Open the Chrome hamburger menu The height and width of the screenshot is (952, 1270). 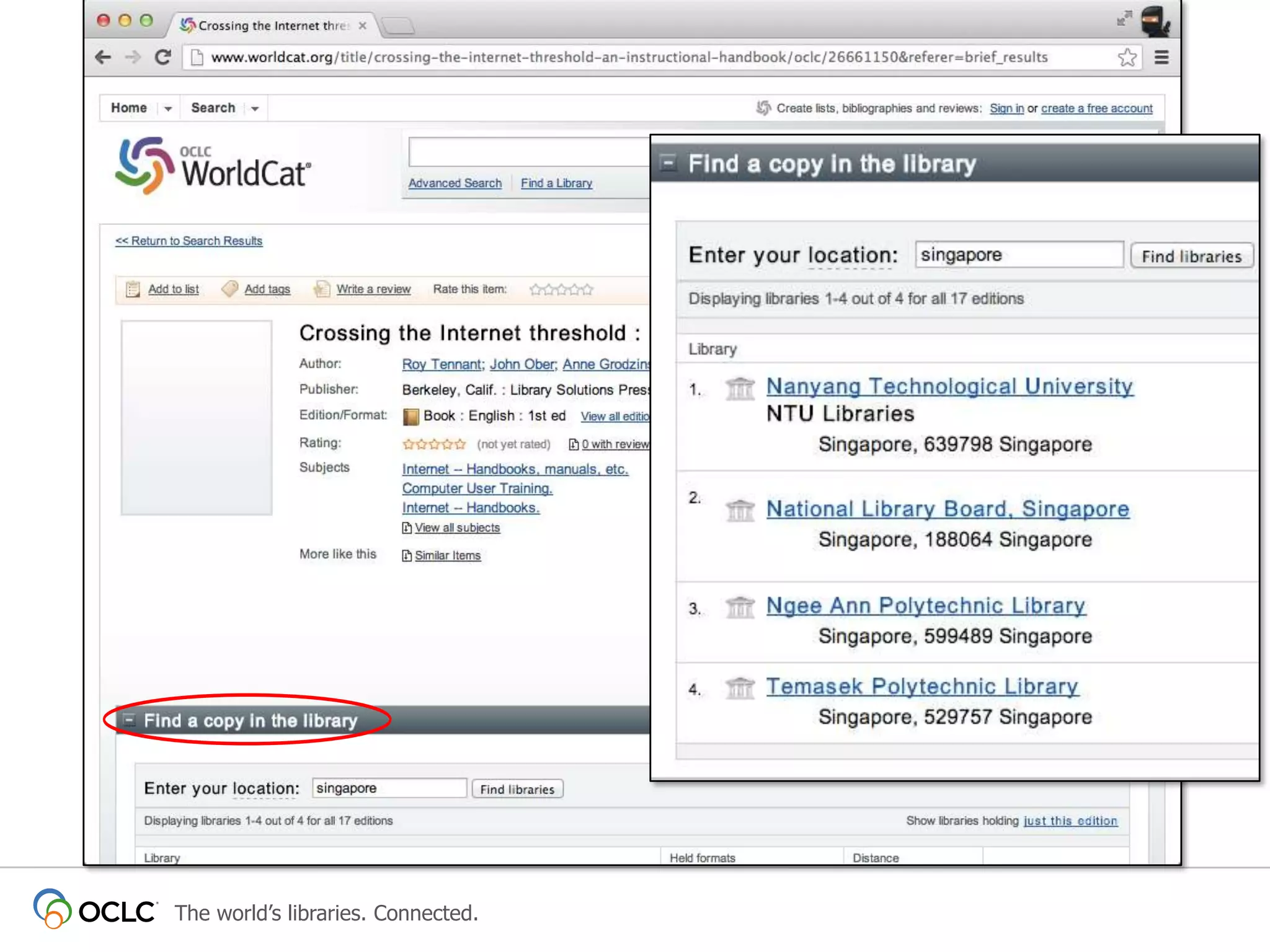(1161, 58)
